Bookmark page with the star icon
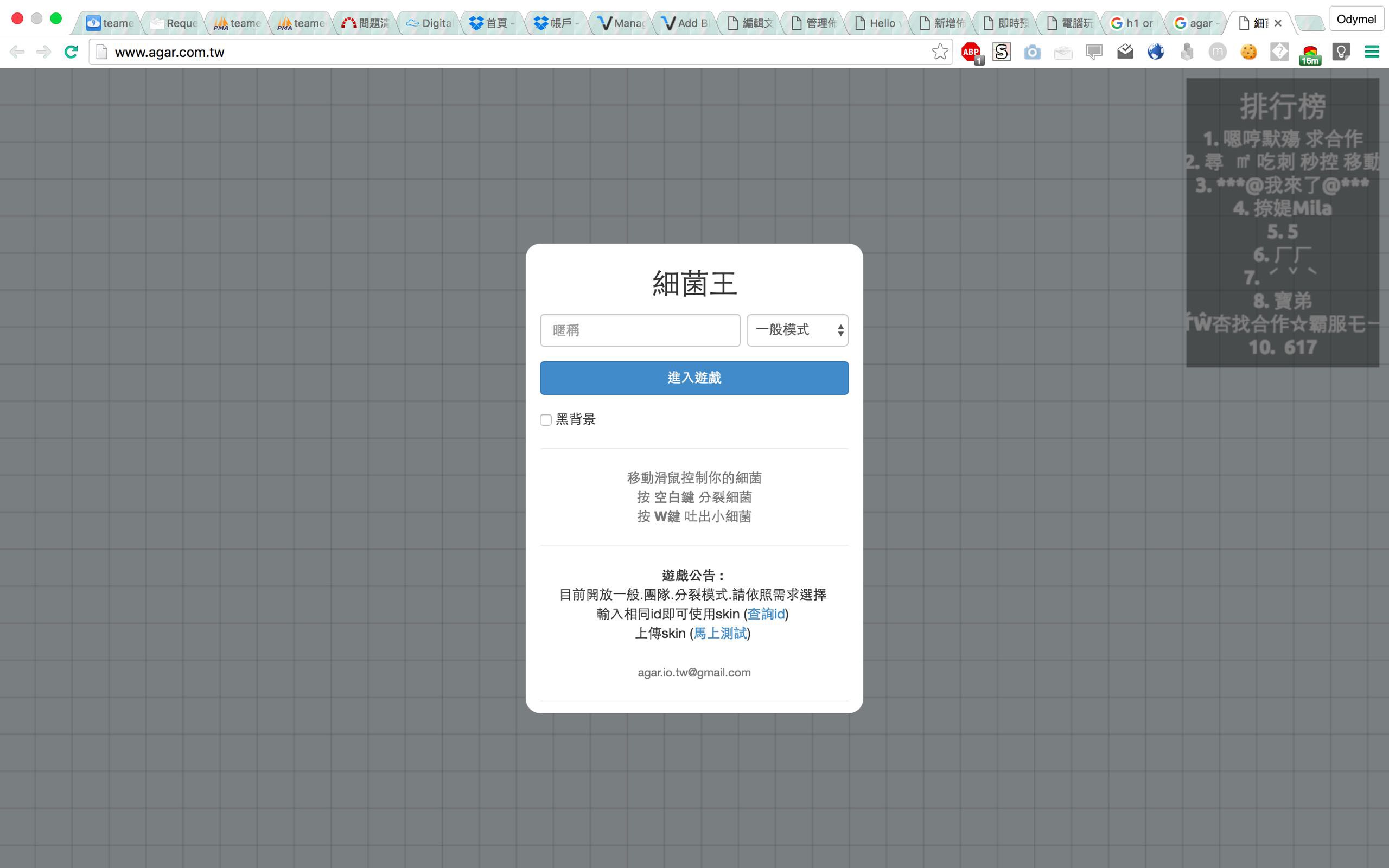This screenshot has width=1389, height=868. (940, 52)
